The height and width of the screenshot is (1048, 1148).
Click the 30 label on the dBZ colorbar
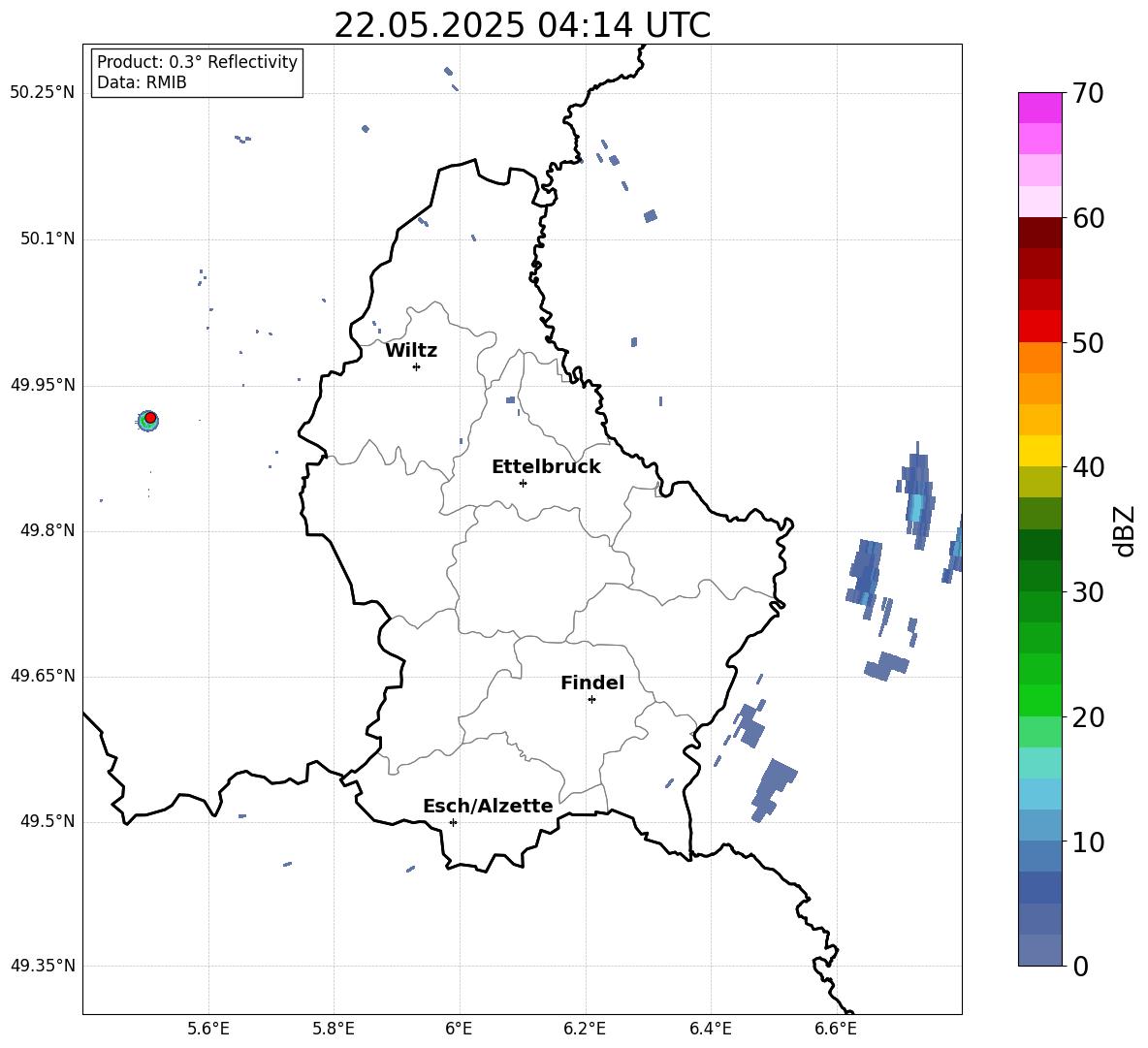tap(1088, 592)
